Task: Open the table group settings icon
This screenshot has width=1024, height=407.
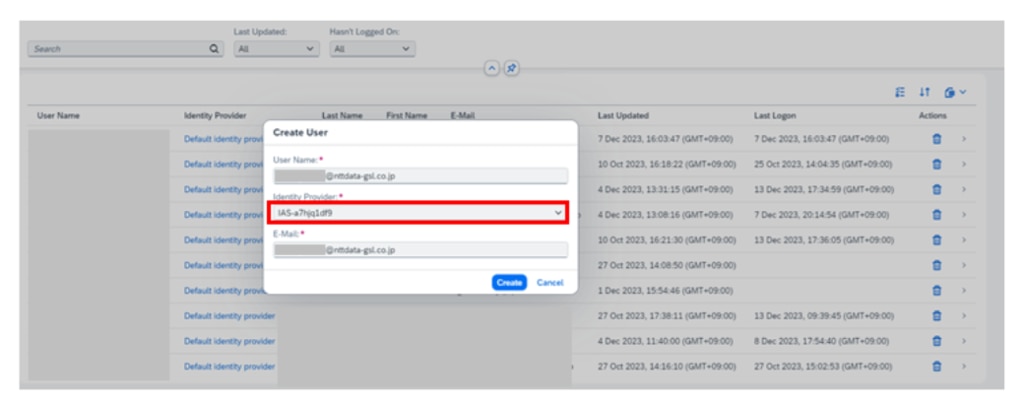Action: click(x=901, y=93)
